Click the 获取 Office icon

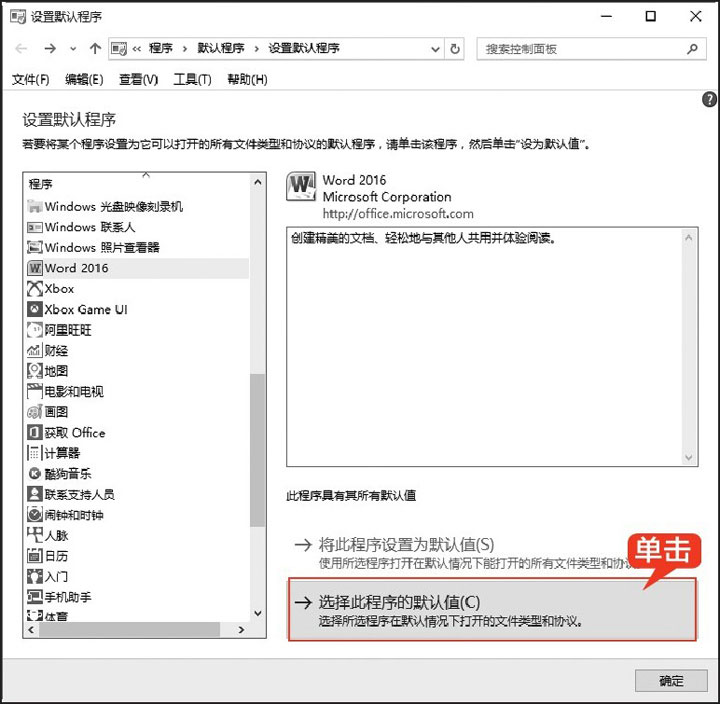pyautogui.click(x=36, y=433)
